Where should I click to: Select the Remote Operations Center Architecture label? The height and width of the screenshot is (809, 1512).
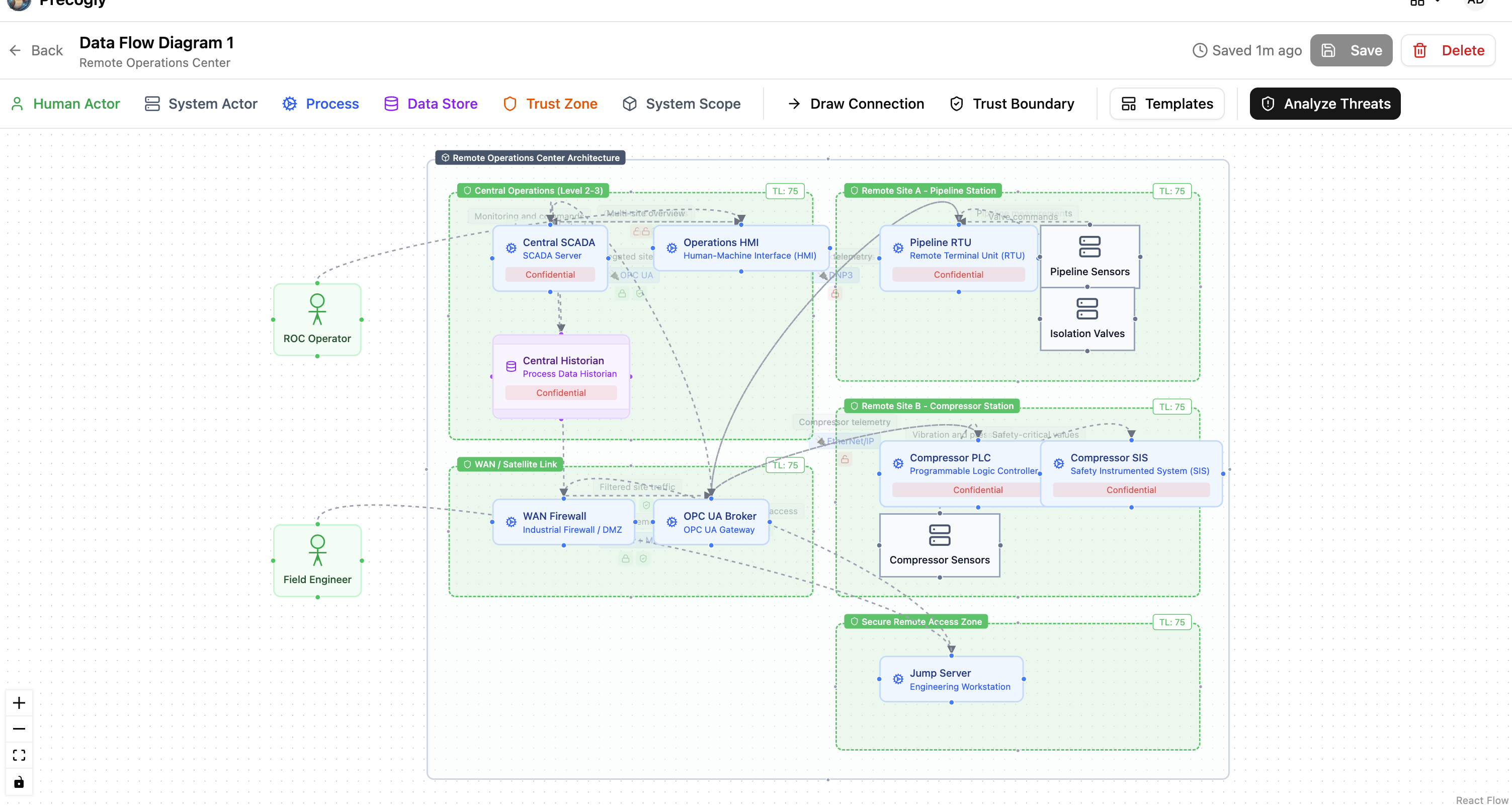pos(530,158)
